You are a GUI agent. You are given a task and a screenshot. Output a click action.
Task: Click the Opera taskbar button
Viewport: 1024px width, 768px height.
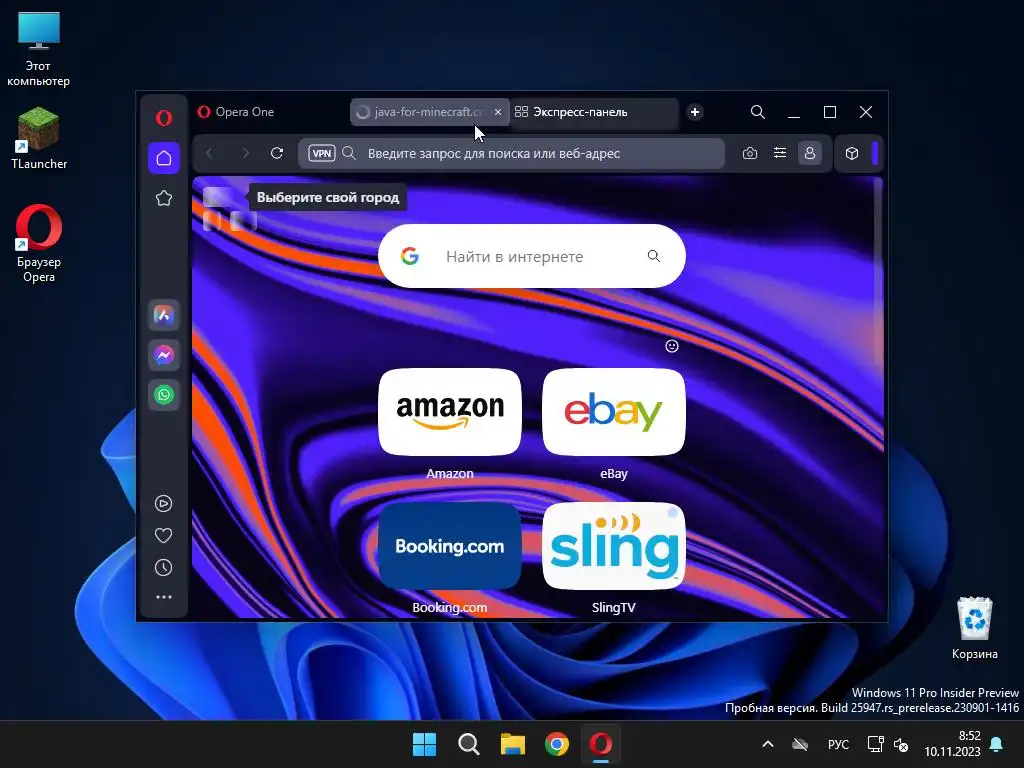click(x=601, y=744)
